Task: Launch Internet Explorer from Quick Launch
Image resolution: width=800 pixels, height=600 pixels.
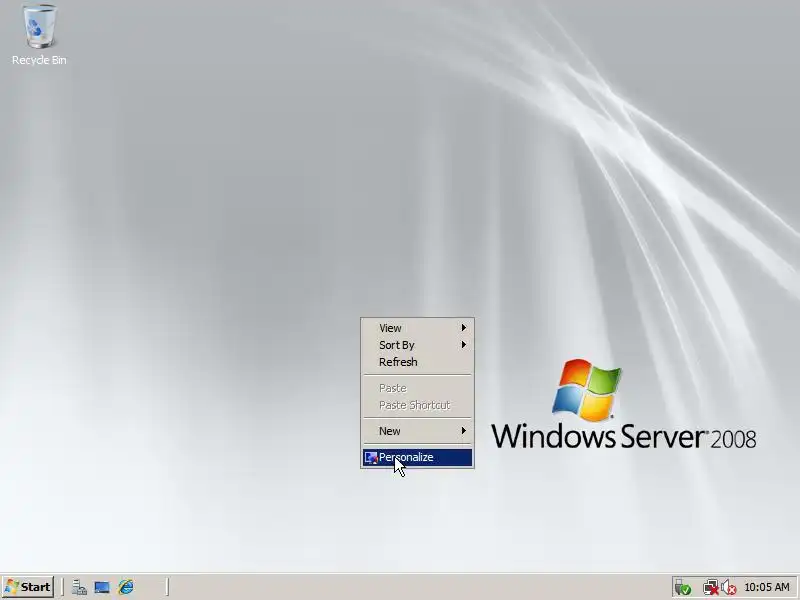Action: (x=126, y=587)
